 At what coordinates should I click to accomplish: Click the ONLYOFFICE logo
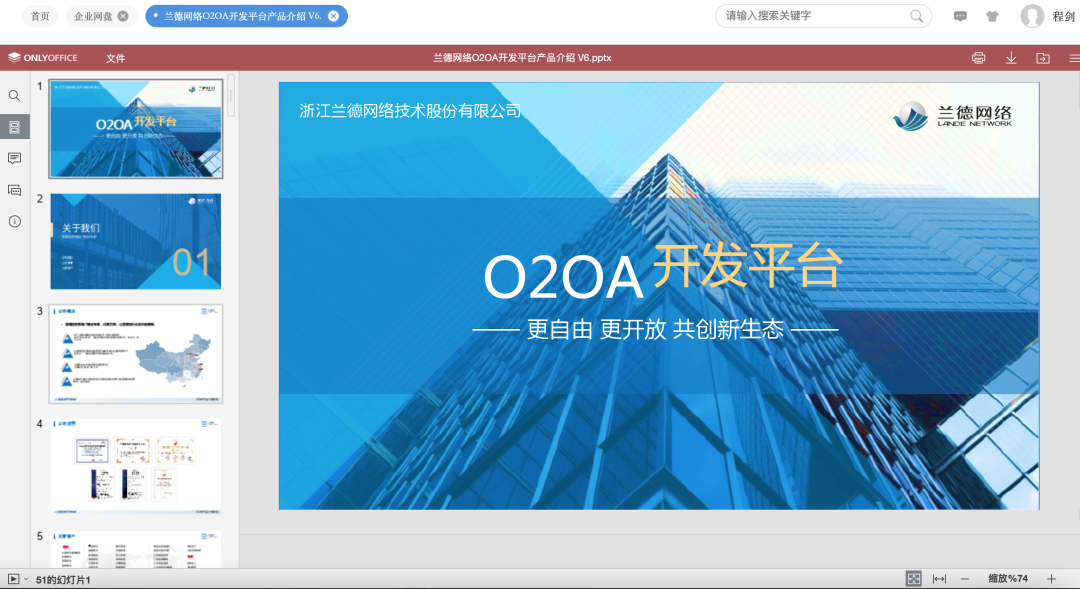43,58
